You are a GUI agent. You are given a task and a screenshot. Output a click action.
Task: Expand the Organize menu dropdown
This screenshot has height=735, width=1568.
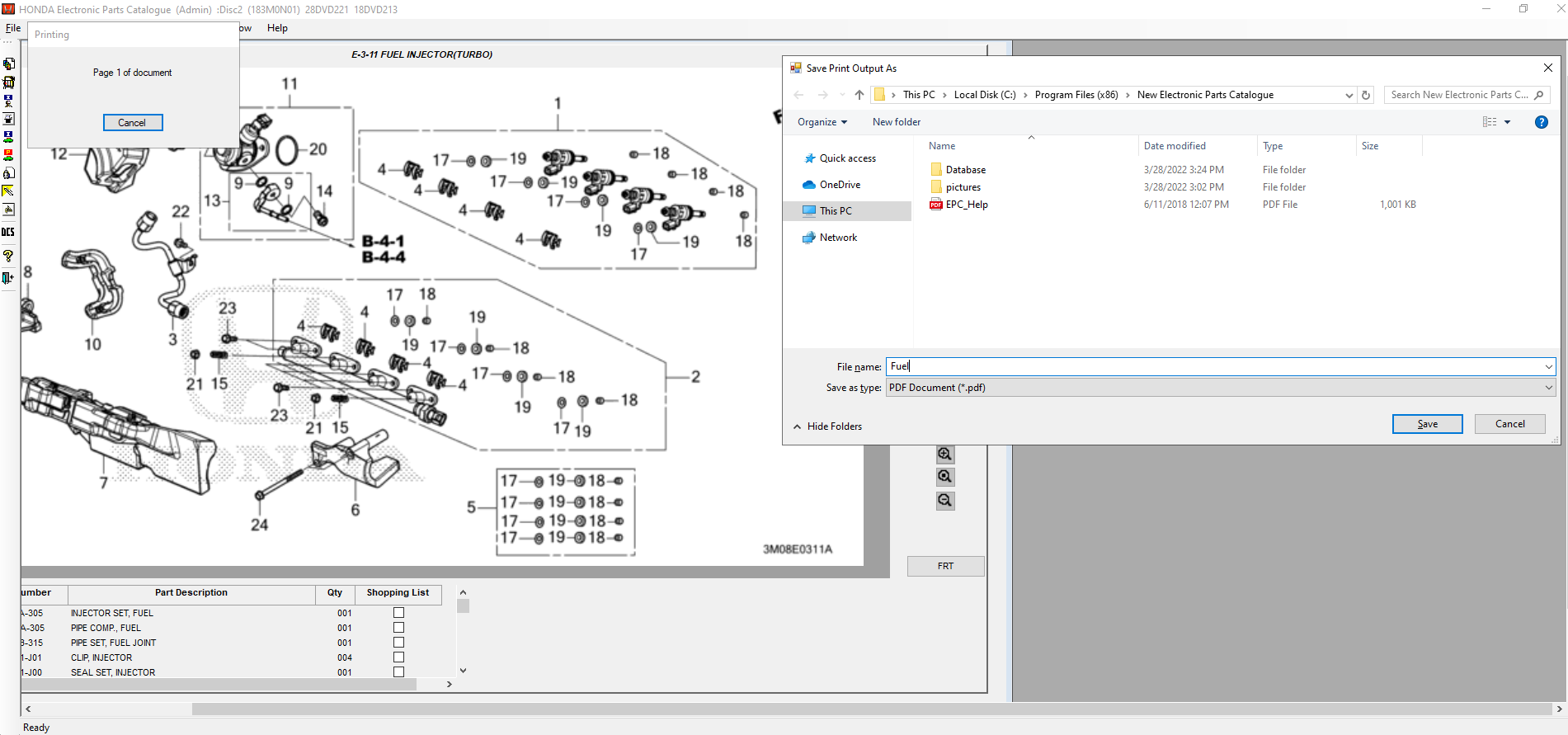(822, 122)
